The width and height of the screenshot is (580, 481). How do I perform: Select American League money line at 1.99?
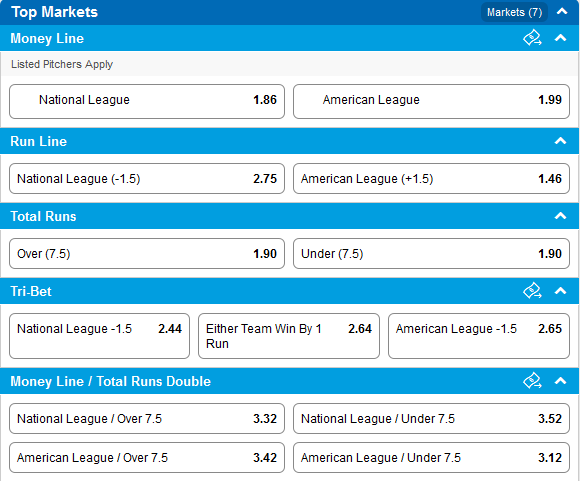coord(431,101)
